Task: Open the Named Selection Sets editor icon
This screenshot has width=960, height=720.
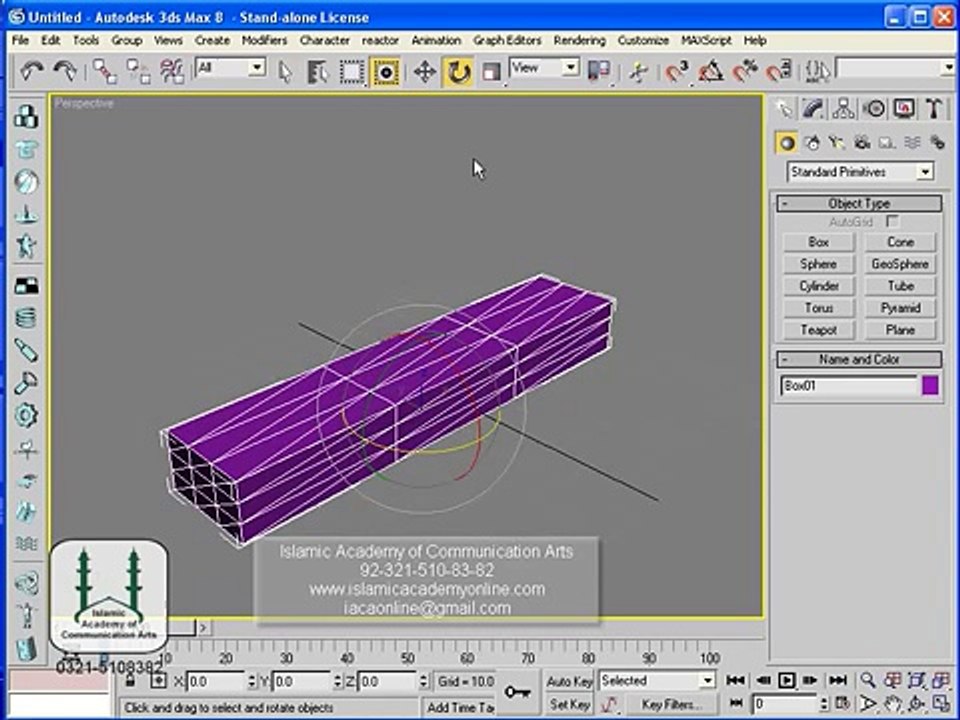Action: (x=817, y=71)
